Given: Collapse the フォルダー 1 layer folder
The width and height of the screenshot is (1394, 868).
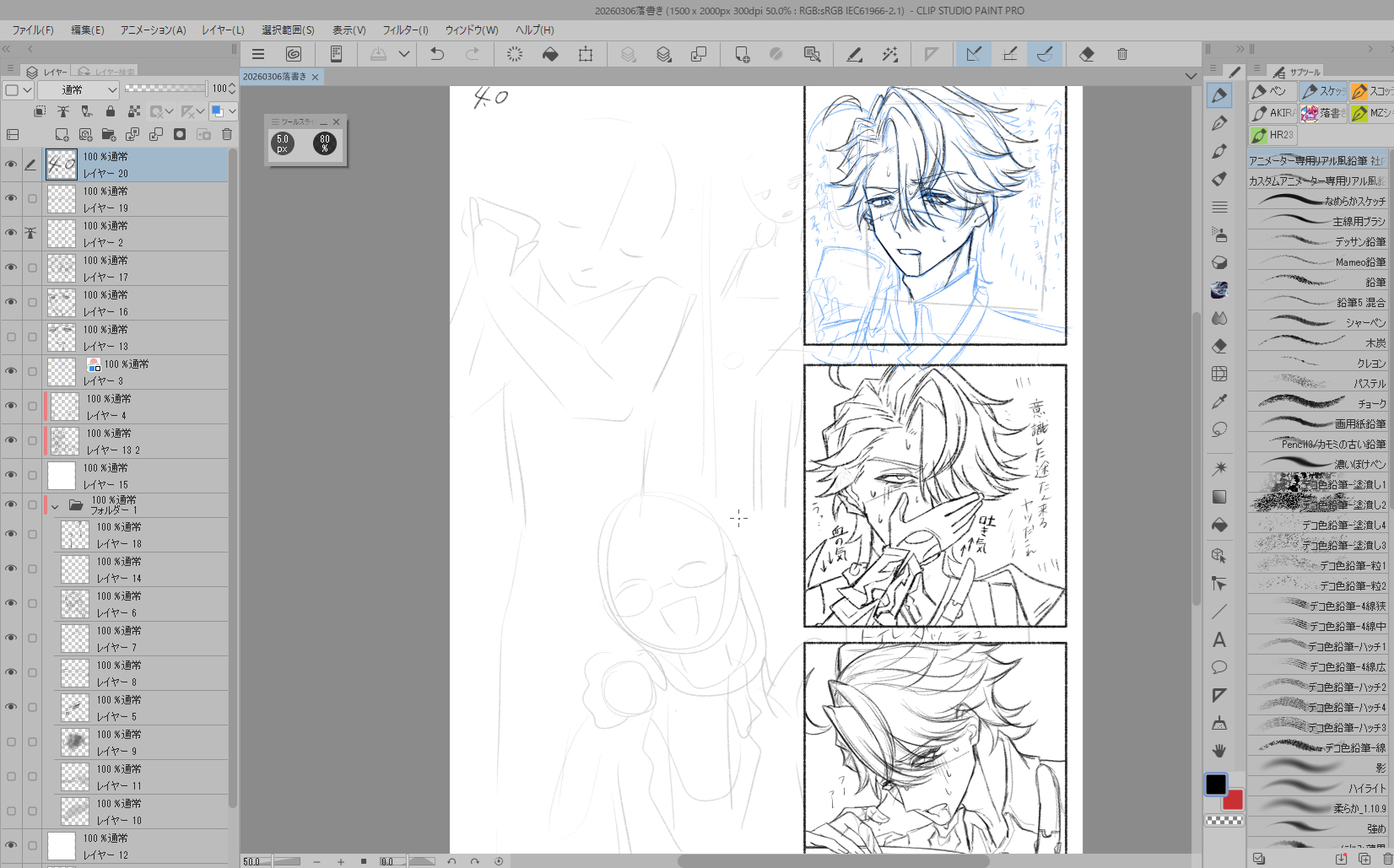Looking at the screenshot, I should coord(55,506).
